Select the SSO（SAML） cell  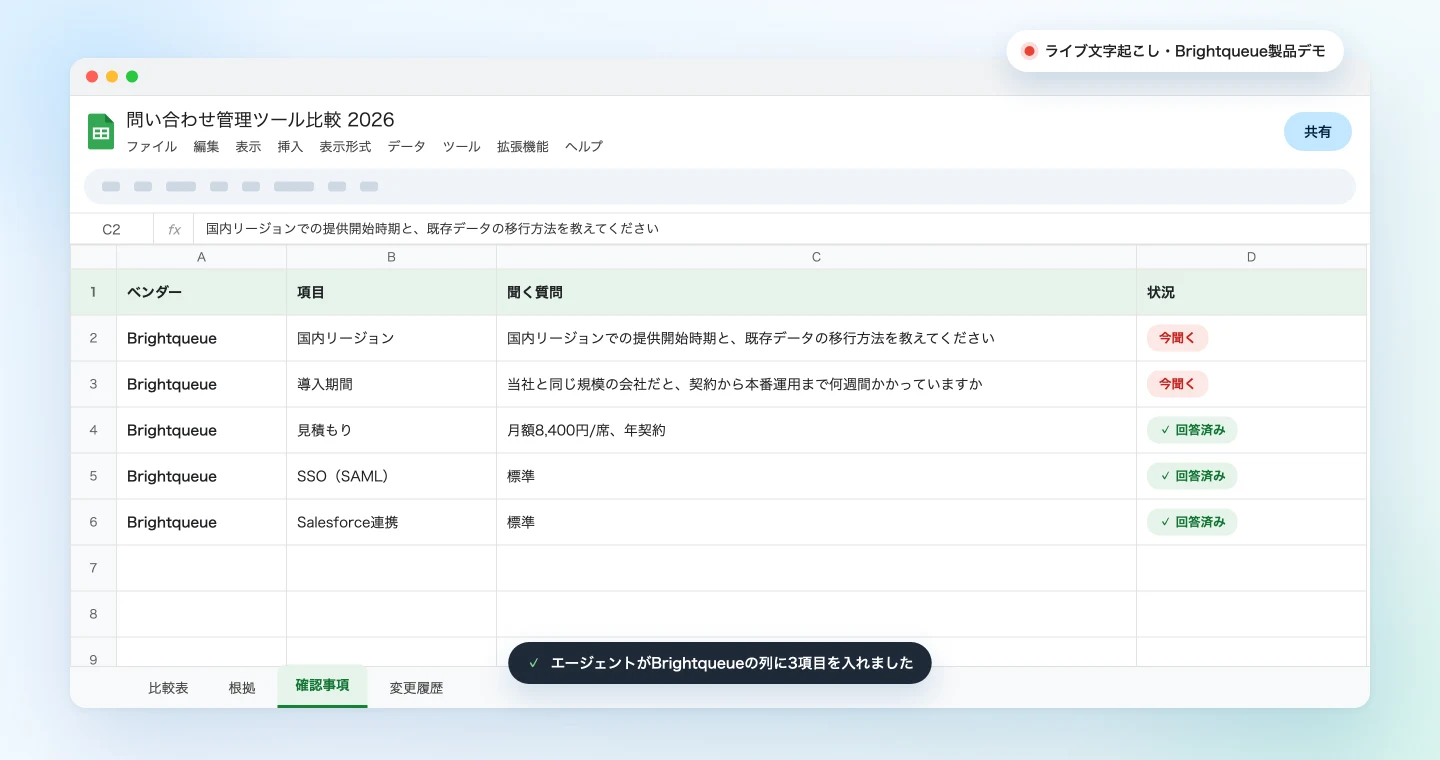click(391, 476)
